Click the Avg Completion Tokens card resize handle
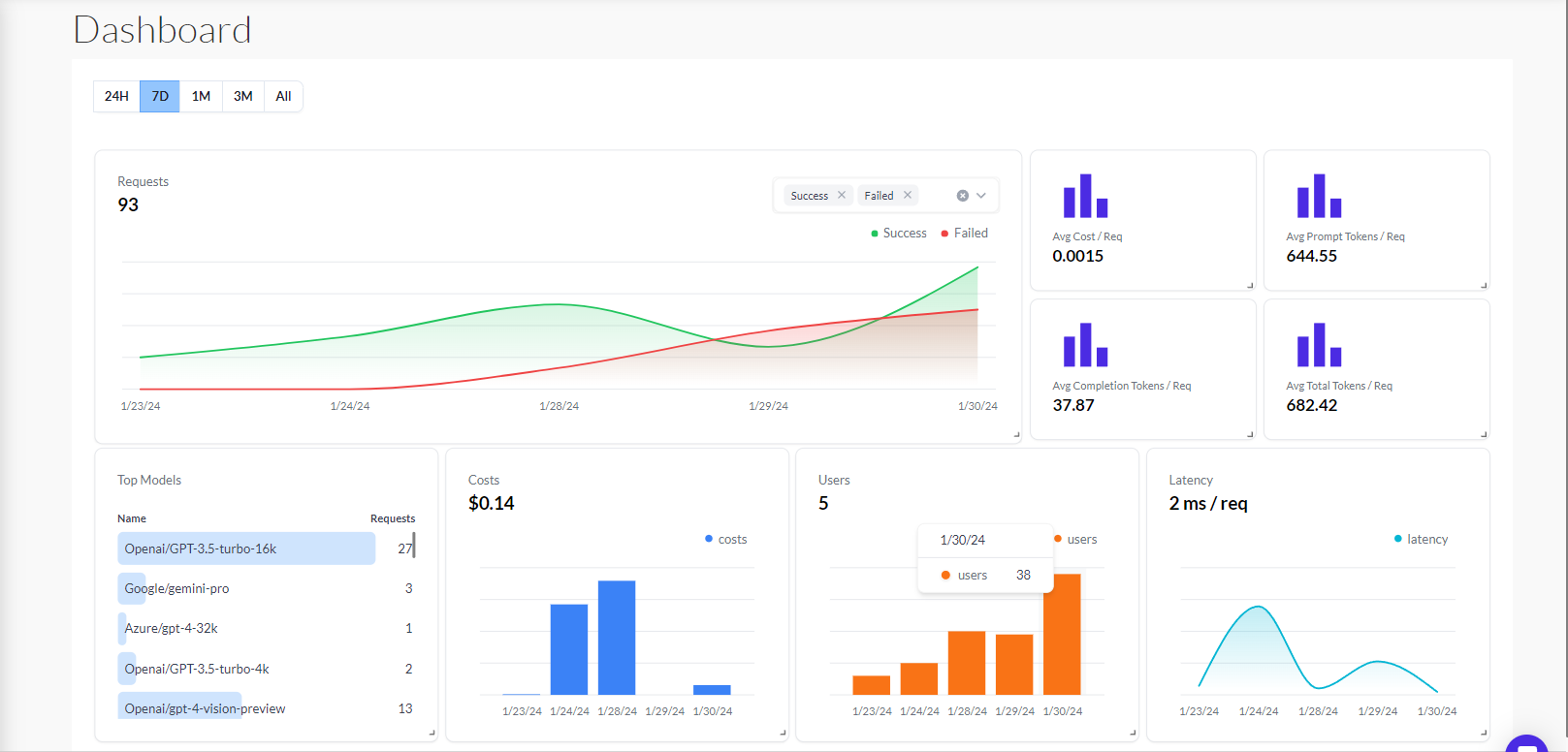 click(x=1250, y=434)
